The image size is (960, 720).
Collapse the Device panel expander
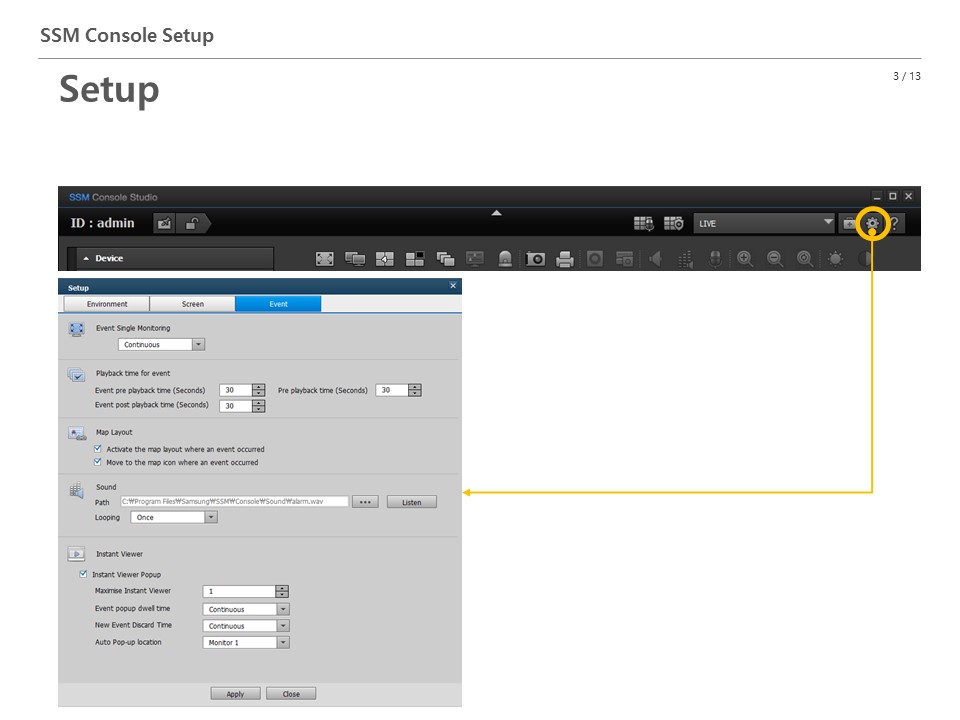86,258
